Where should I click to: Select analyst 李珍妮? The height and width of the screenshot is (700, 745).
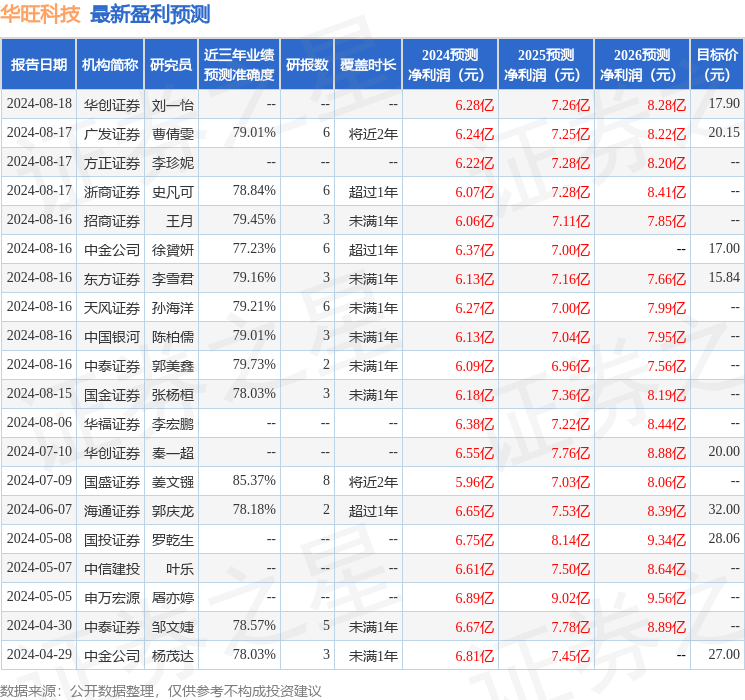[172, 163]
